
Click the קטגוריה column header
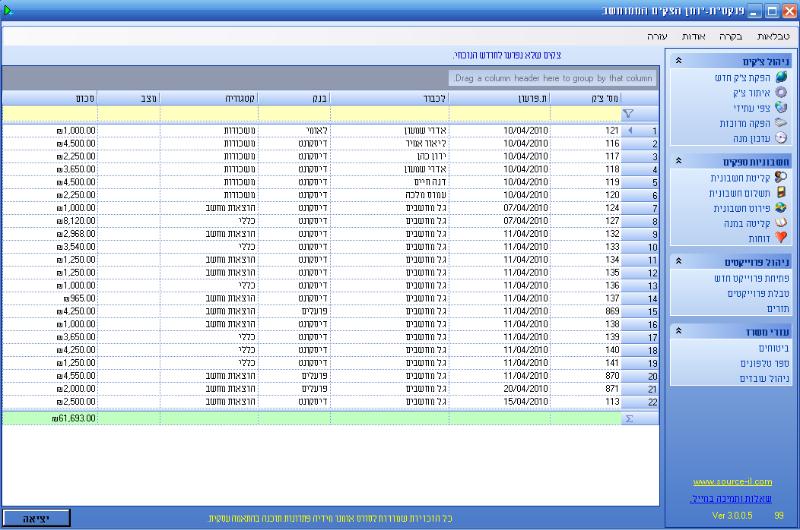pos(209,98)
